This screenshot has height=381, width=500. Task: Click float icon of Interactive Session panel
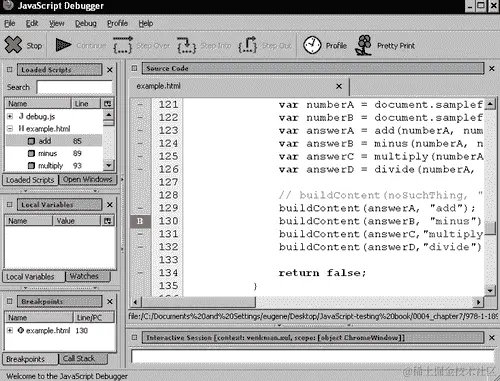point(134,337)
